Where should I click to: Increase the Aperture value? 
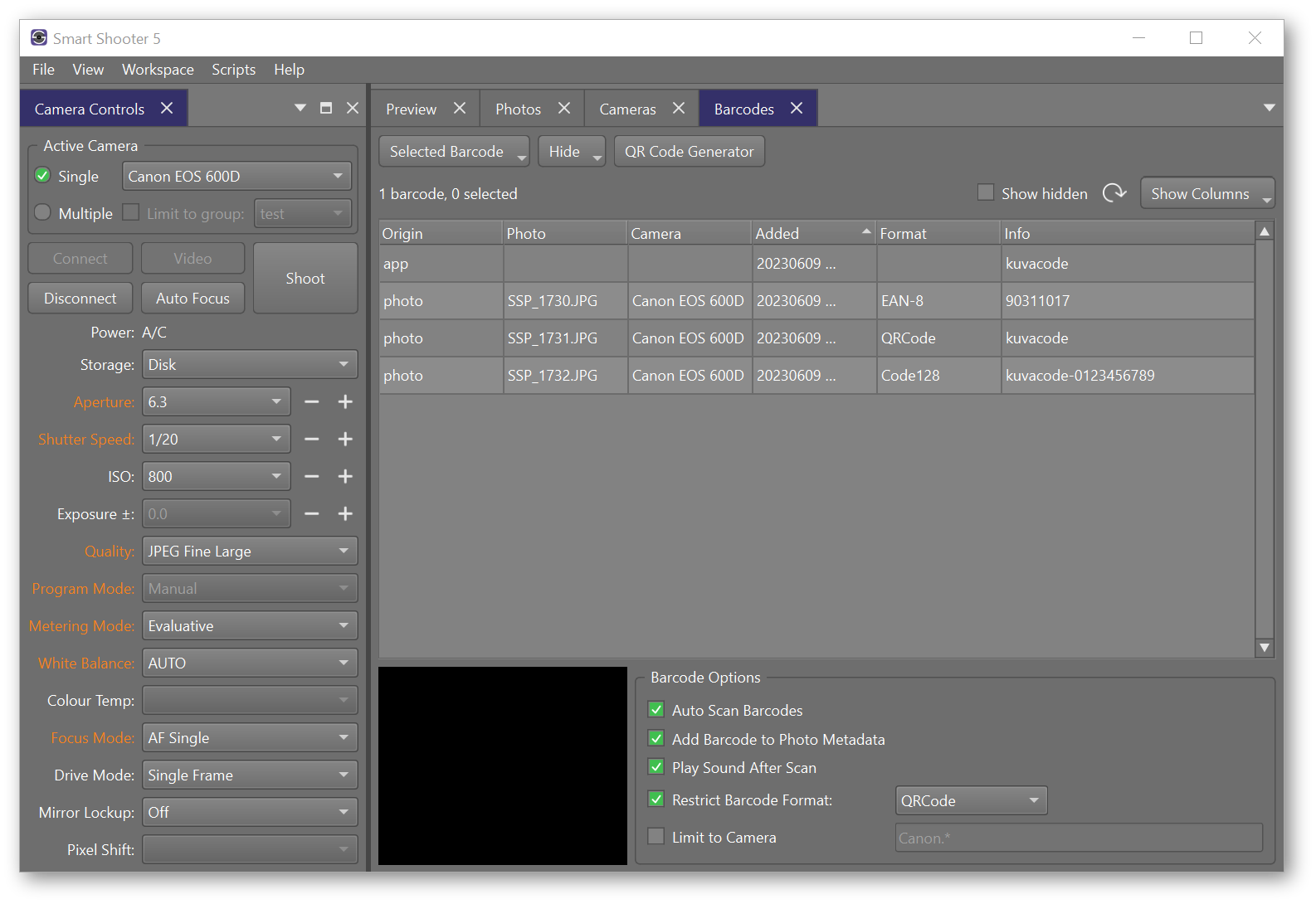click(x=345, y=402)
